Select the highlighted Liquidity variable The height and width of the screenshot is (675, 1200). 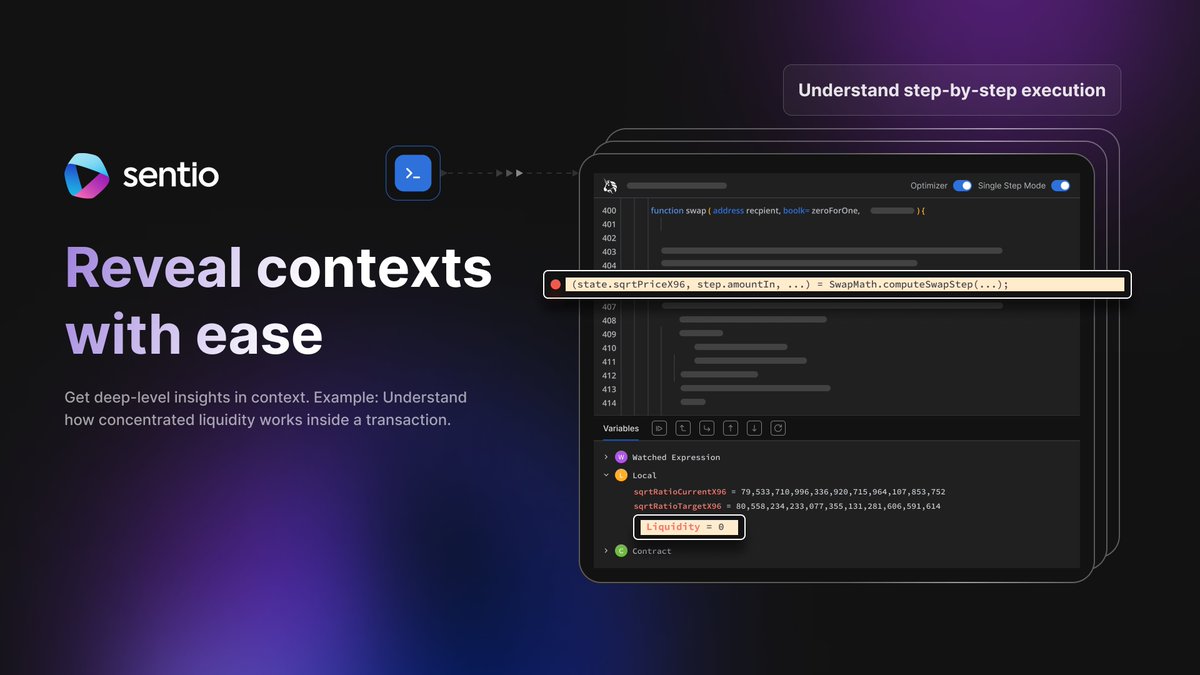point(688,526)
